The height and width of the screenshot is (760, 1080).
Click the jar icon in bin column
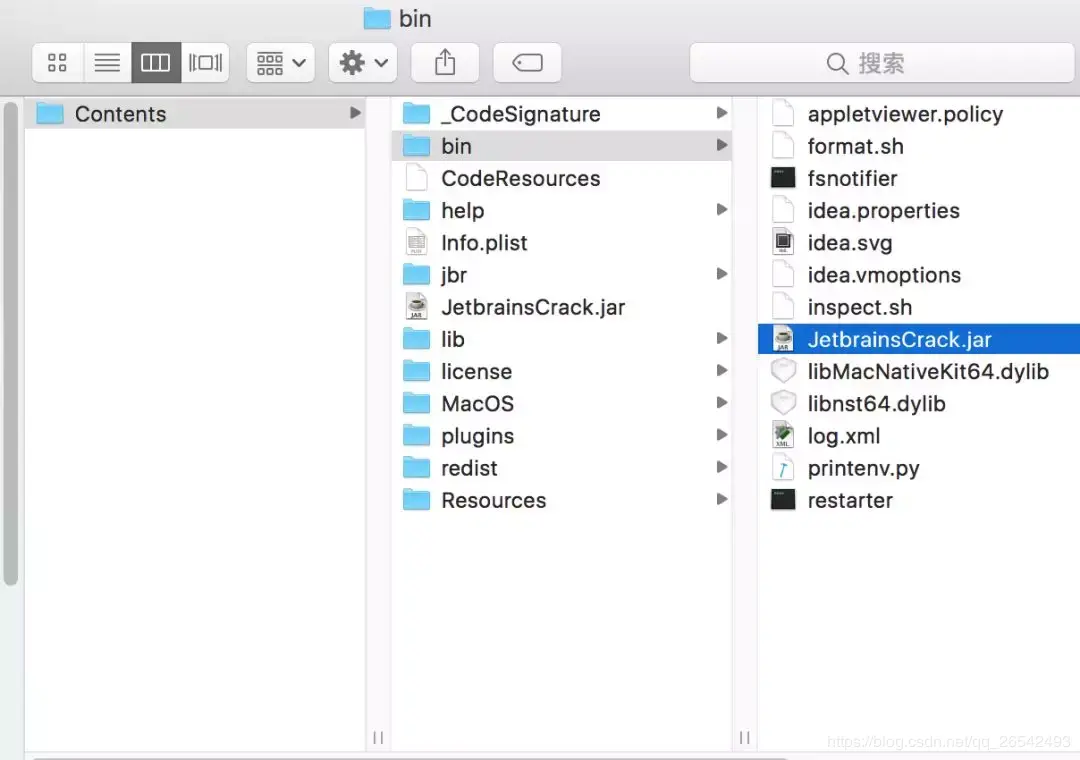click(x=782, y=339)
